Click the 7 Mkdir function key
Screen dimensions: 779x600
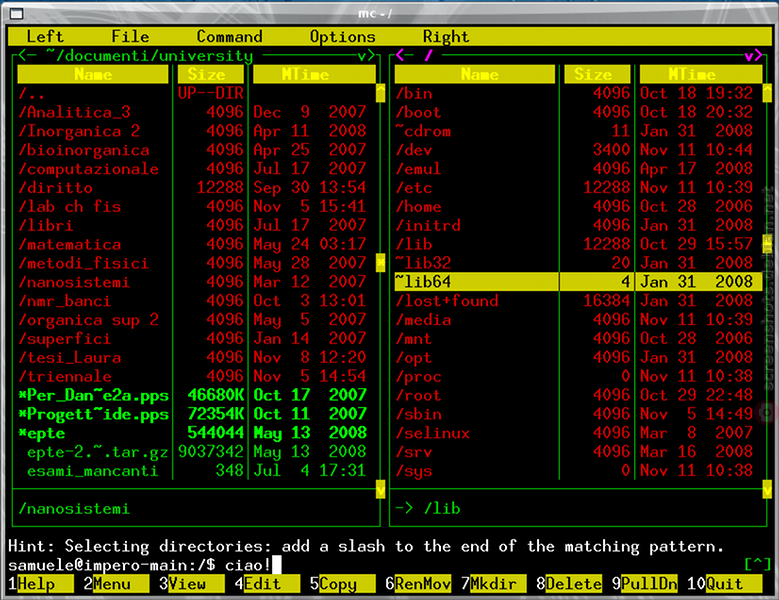[494, 584]
